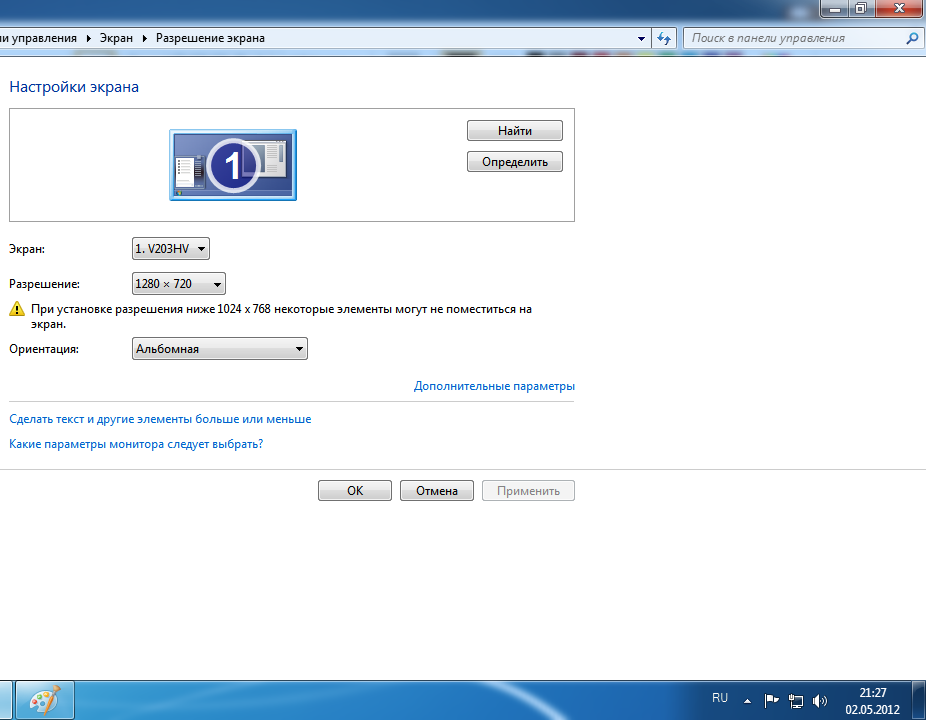The width and height of the screenshot is (926, 720).
Task: Minimize the control panel window
Action: pos(834,8)
